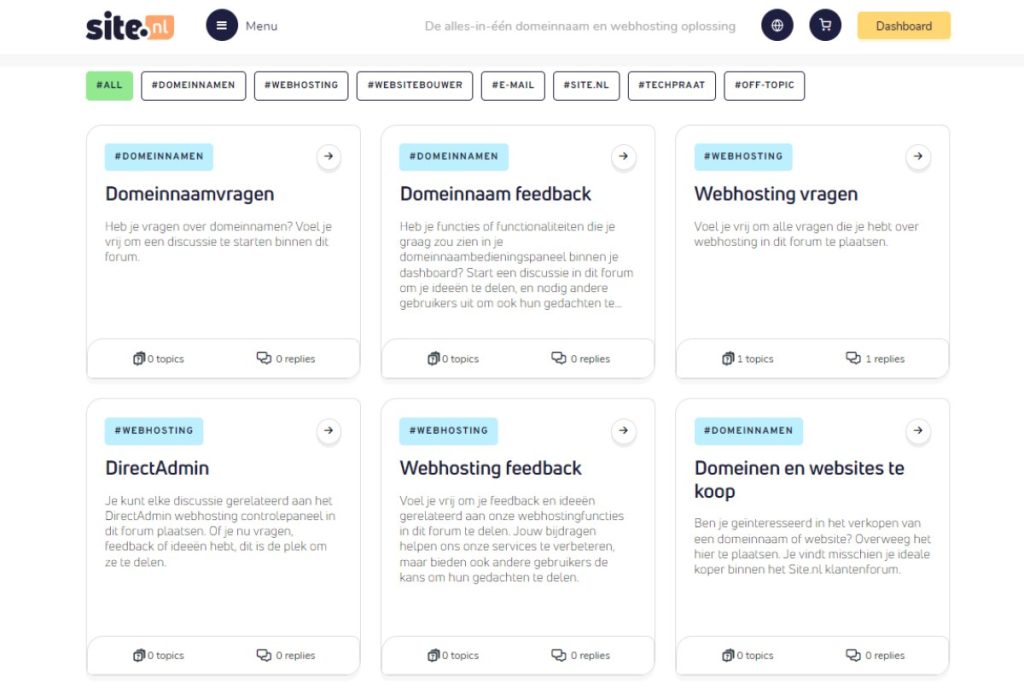Enable the #OFF-TOPIC filter
Viewport: 1024px width, 683px height.
(764, 85)
